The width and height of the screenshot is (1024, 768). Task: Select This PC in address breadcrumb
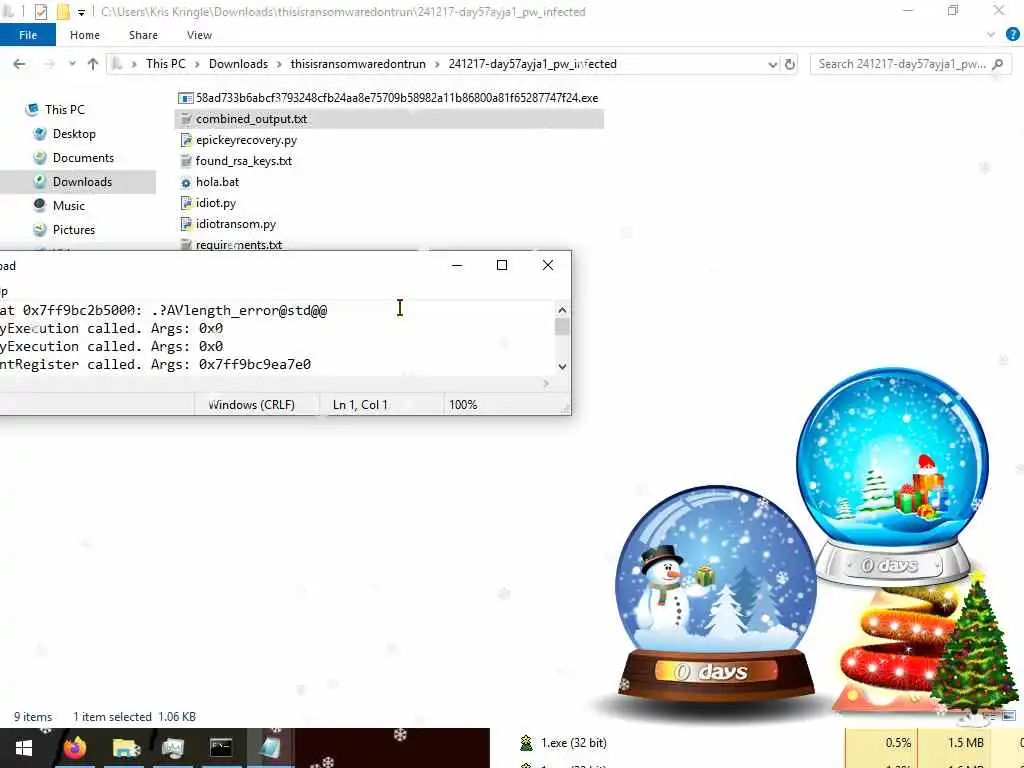pyautogui.click(x=165, y=64)
